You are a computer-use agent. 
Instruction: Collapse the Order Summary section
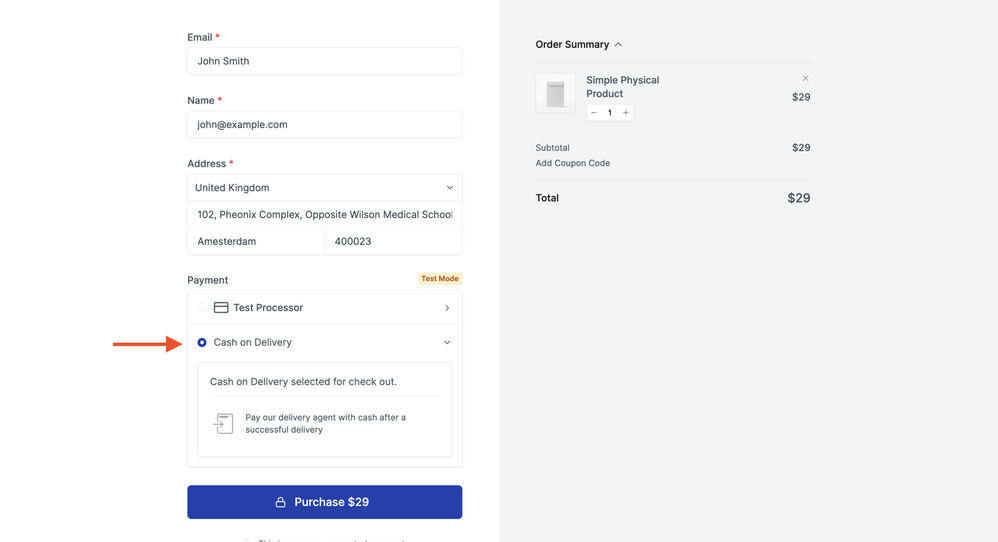[x=618, y=45]
